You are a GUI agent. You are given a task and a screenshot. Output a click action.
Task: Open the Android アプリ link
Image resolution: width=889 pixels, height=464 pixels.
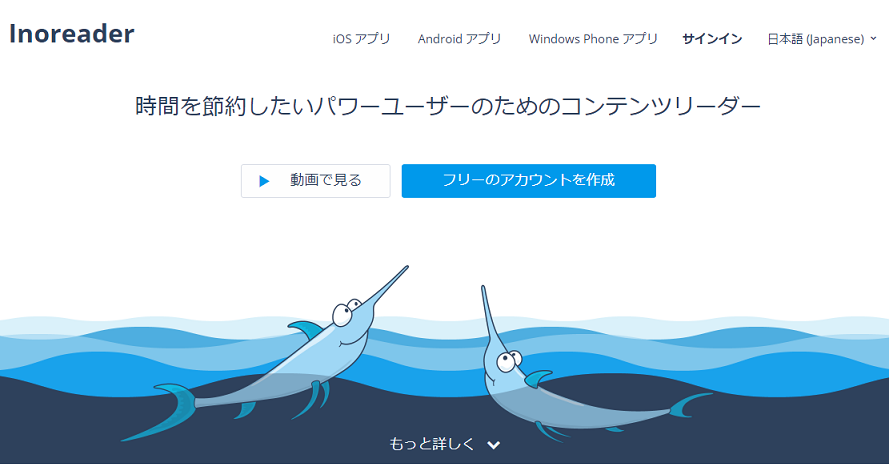(459, 39)
